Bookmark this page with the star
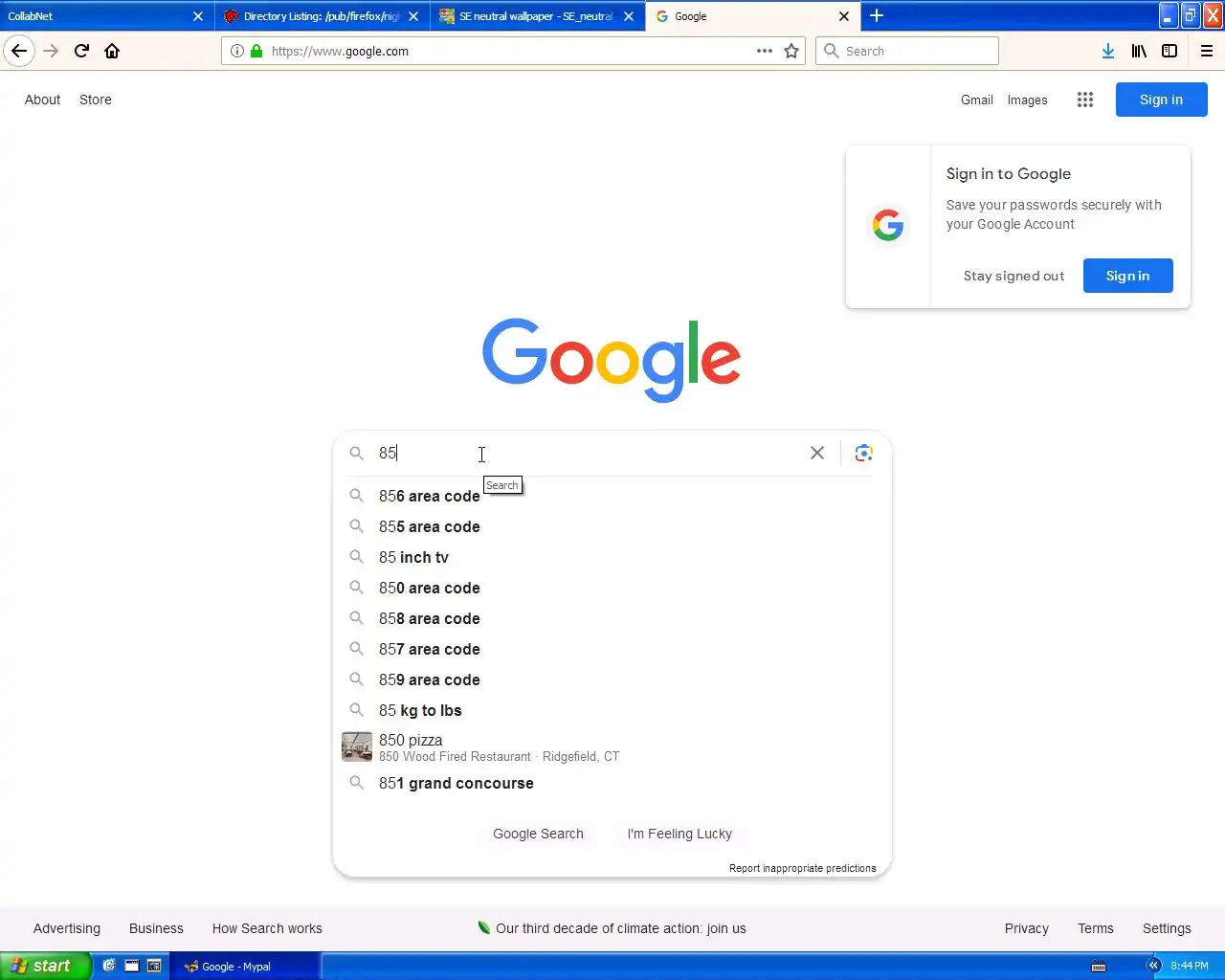Screen dimensions: 1225x980 point(791,51)
